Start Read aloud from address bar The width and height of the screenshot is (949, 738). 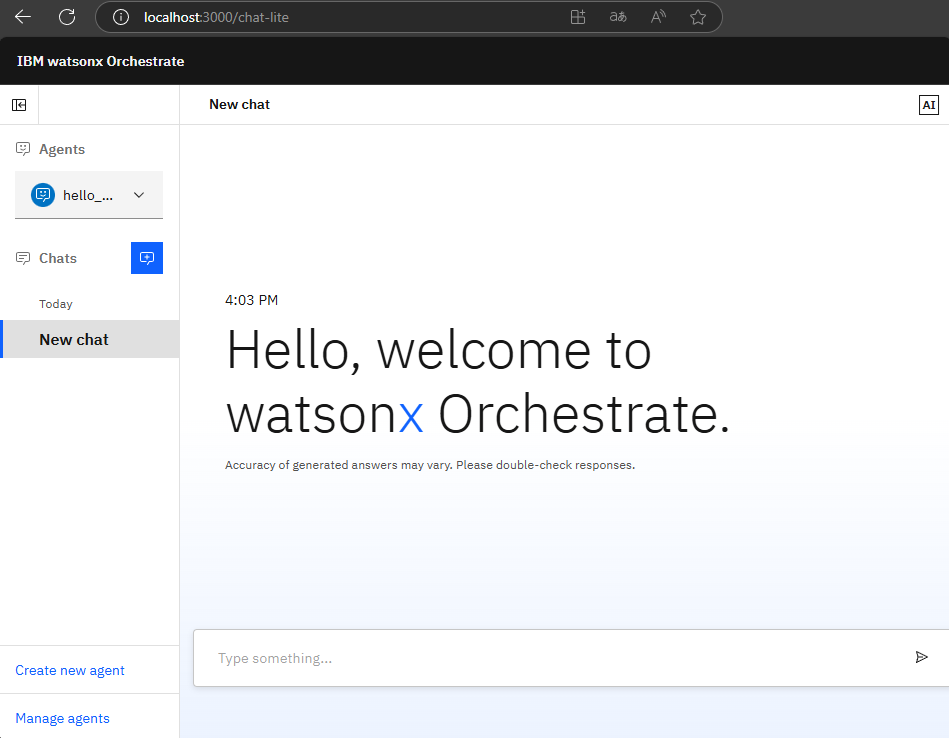point(658,17)
